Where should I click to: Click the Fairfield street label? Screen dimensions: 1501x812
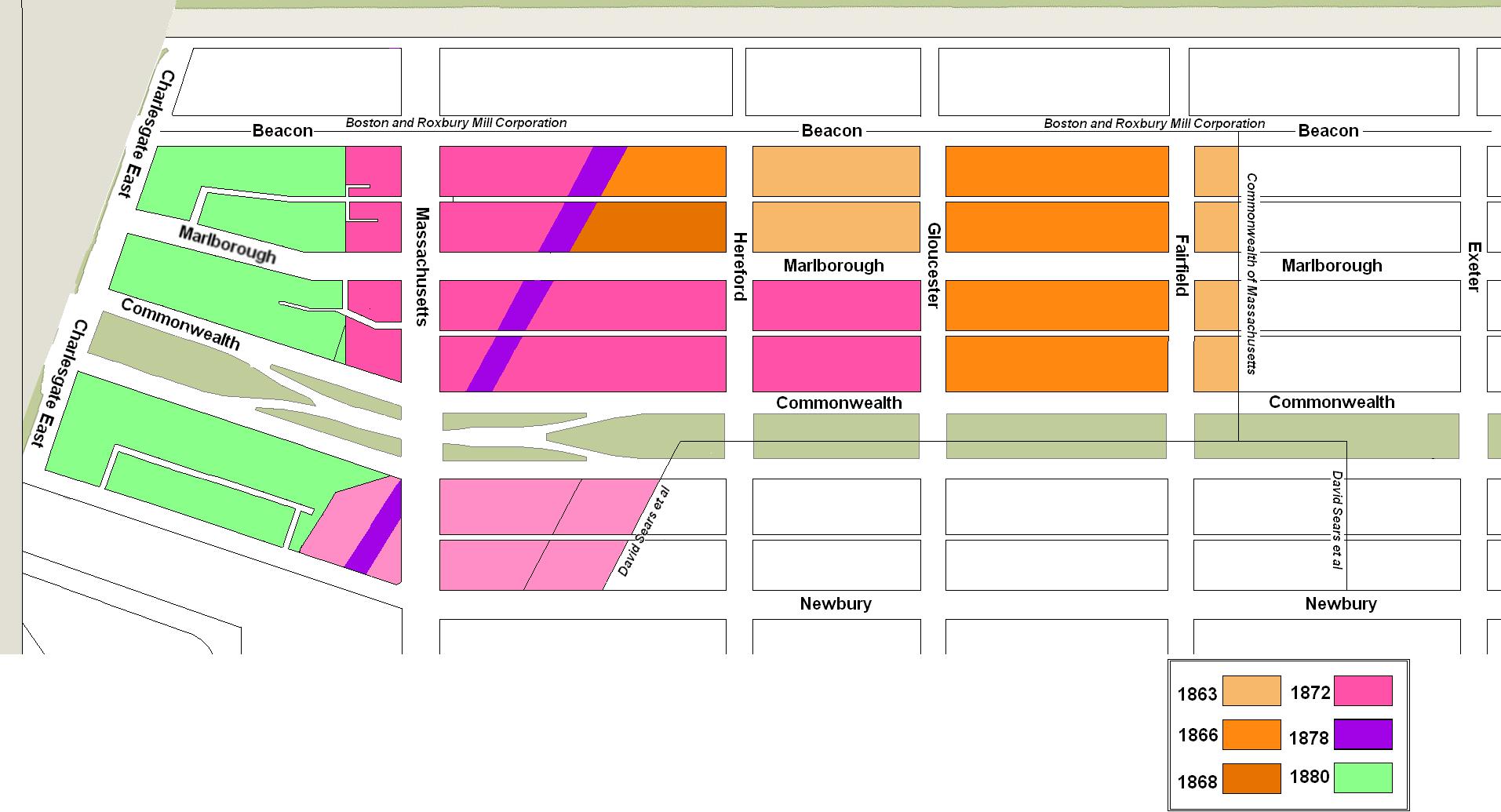point(1182,265)
